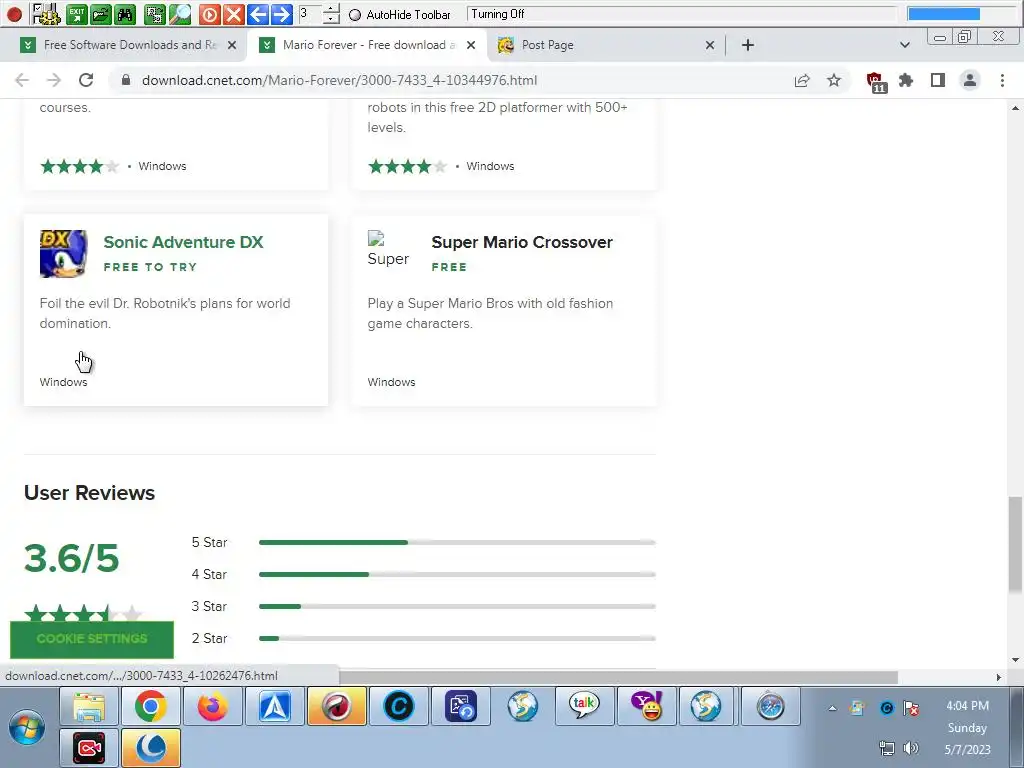This screenshot has width=1024, height=768.
Task: Close the Free Software Downloads tab
Action: [x=232, y=45]
